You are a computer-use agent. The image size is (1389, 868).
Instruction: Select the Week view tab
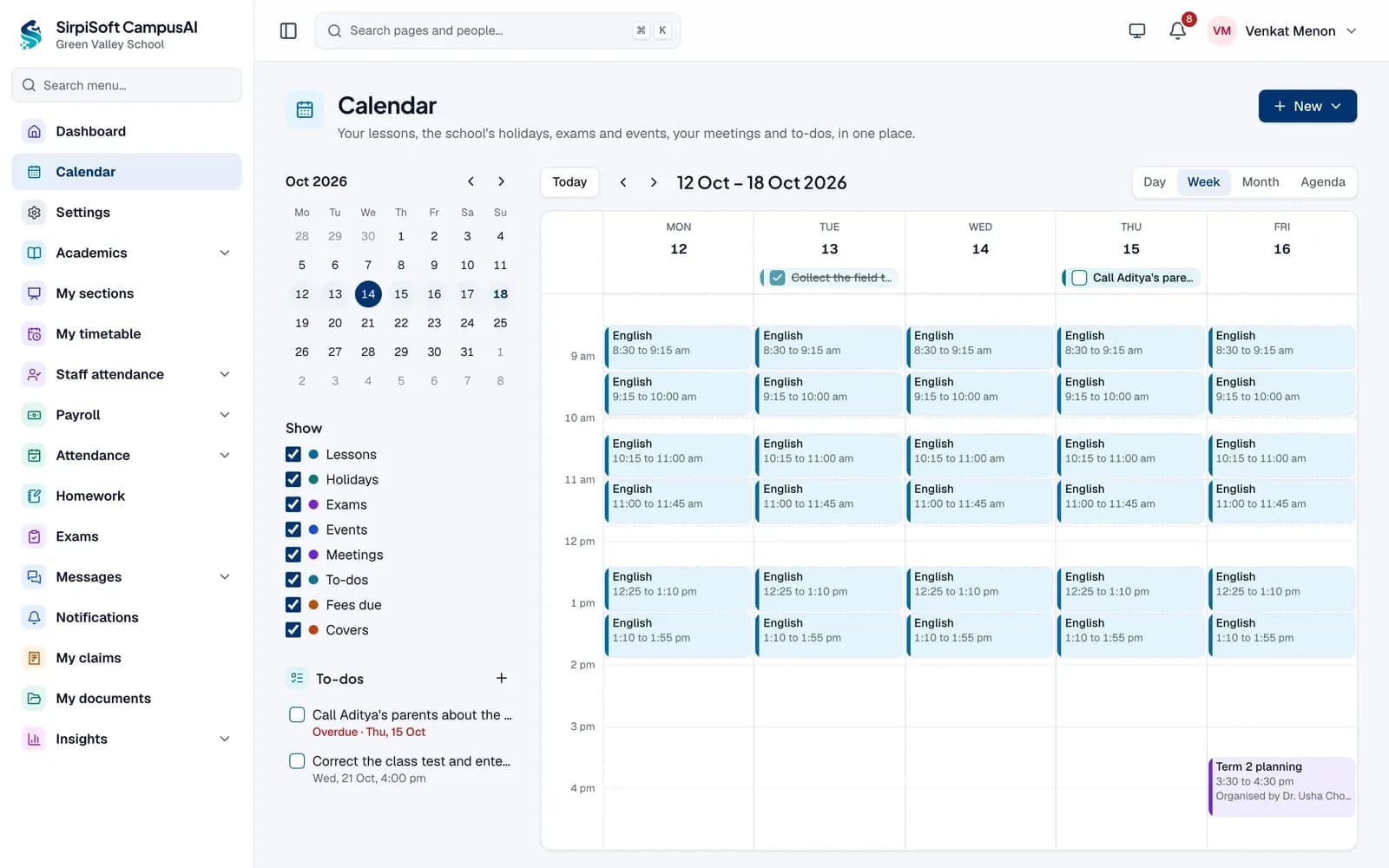(1203, 181)
